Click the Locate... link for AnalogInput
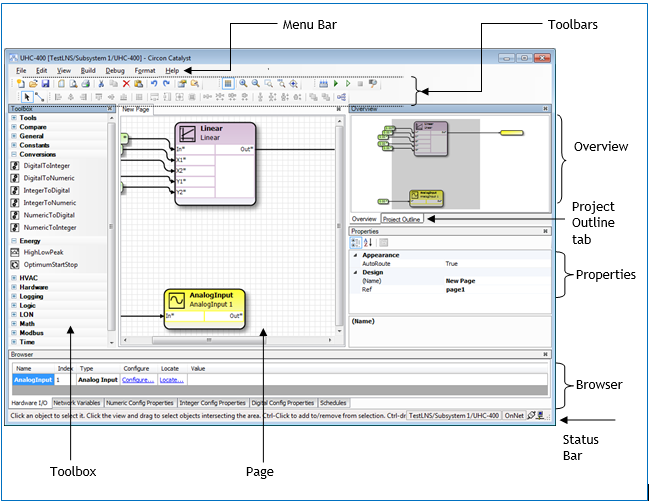Viewport: 649px width, 503px height. (171, 380)
